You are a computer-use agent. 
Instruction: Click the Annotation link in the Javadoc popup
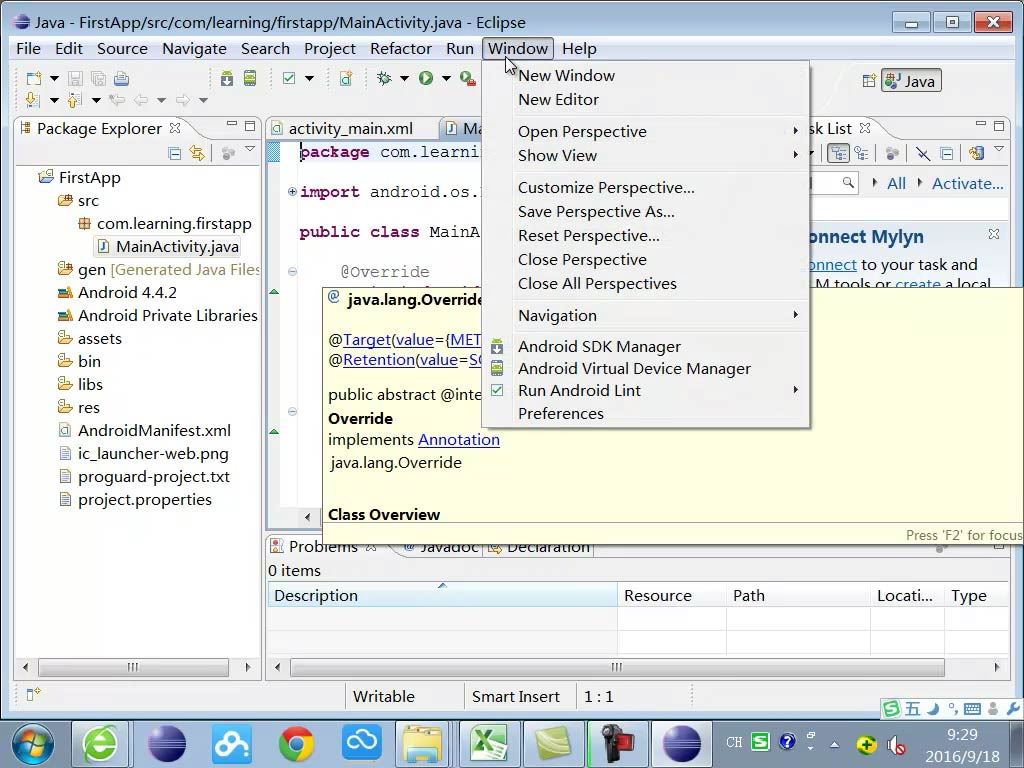tap(458, 440)
